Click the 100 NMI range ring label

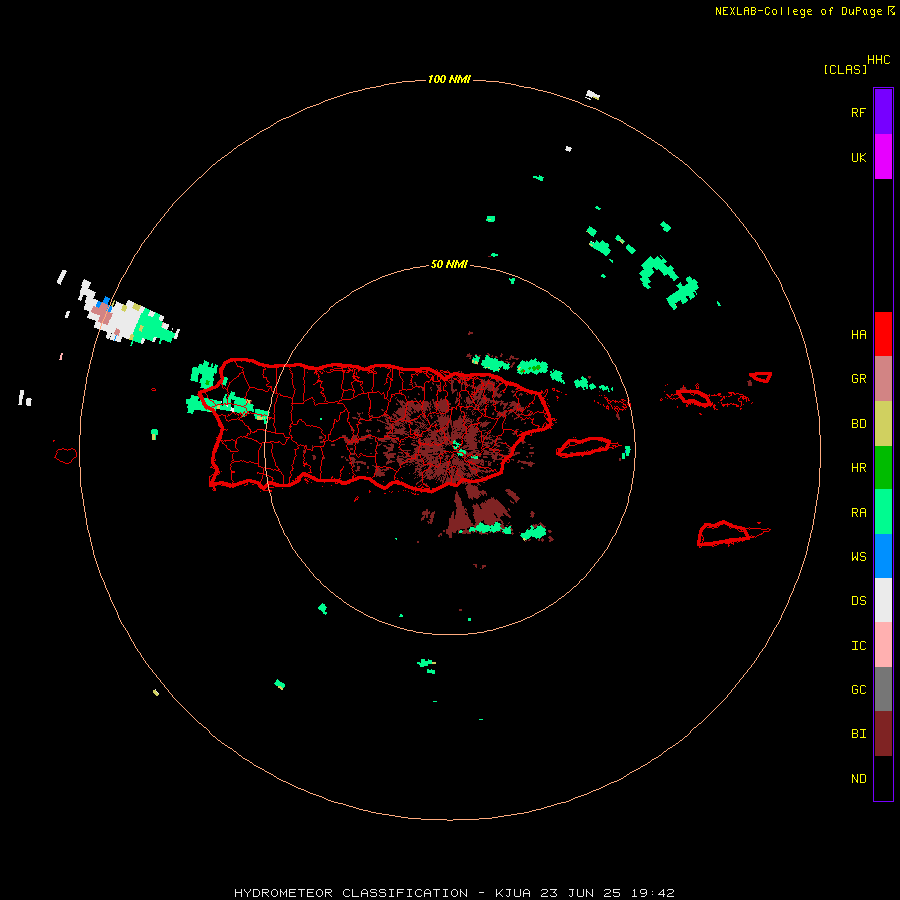click(x=449, y=79)
